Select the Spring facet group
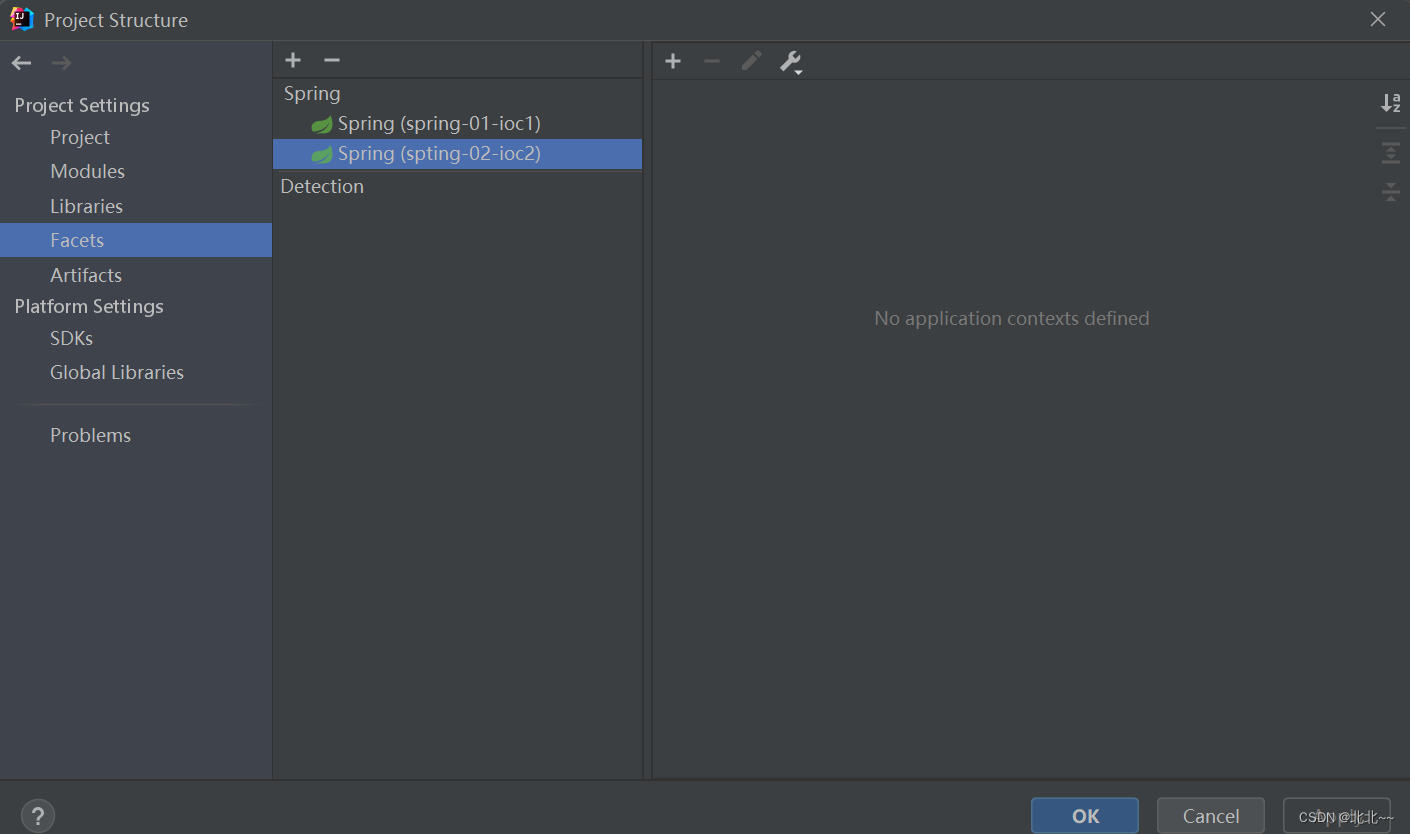1410x834 pixels. coord(312,93)
